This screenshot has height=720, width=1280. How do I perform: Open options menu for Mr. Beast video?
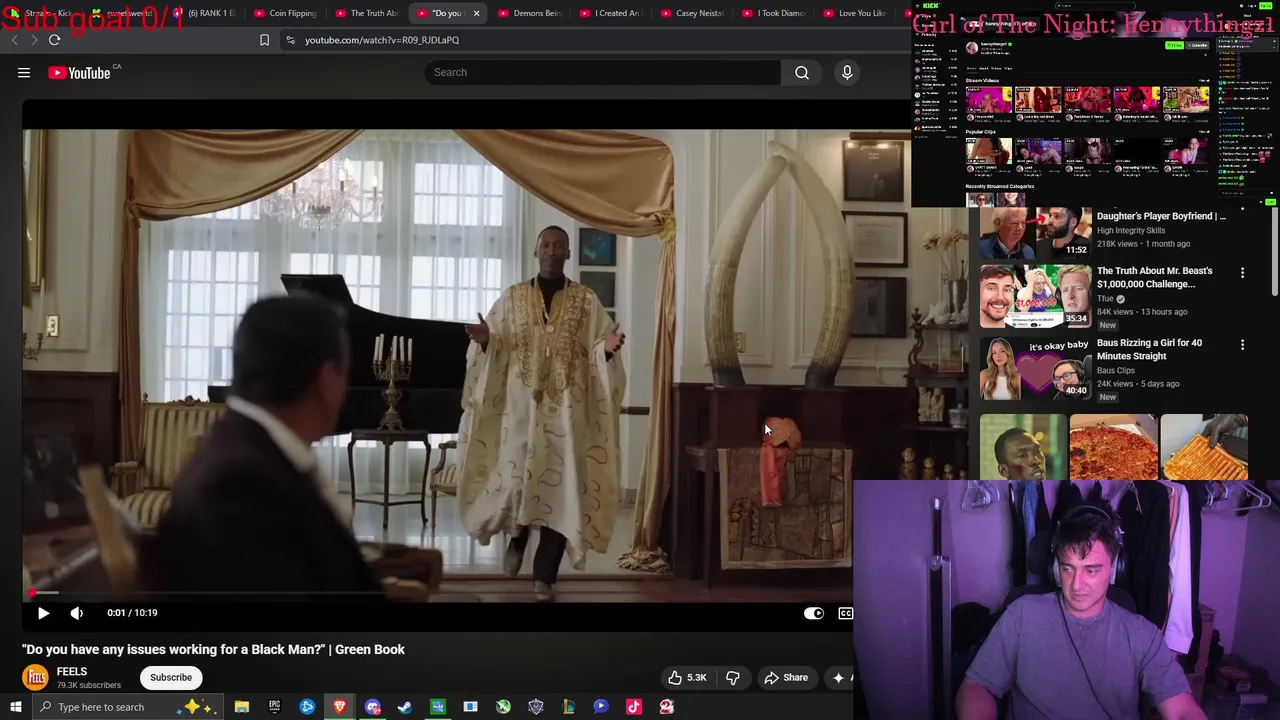1242,272
